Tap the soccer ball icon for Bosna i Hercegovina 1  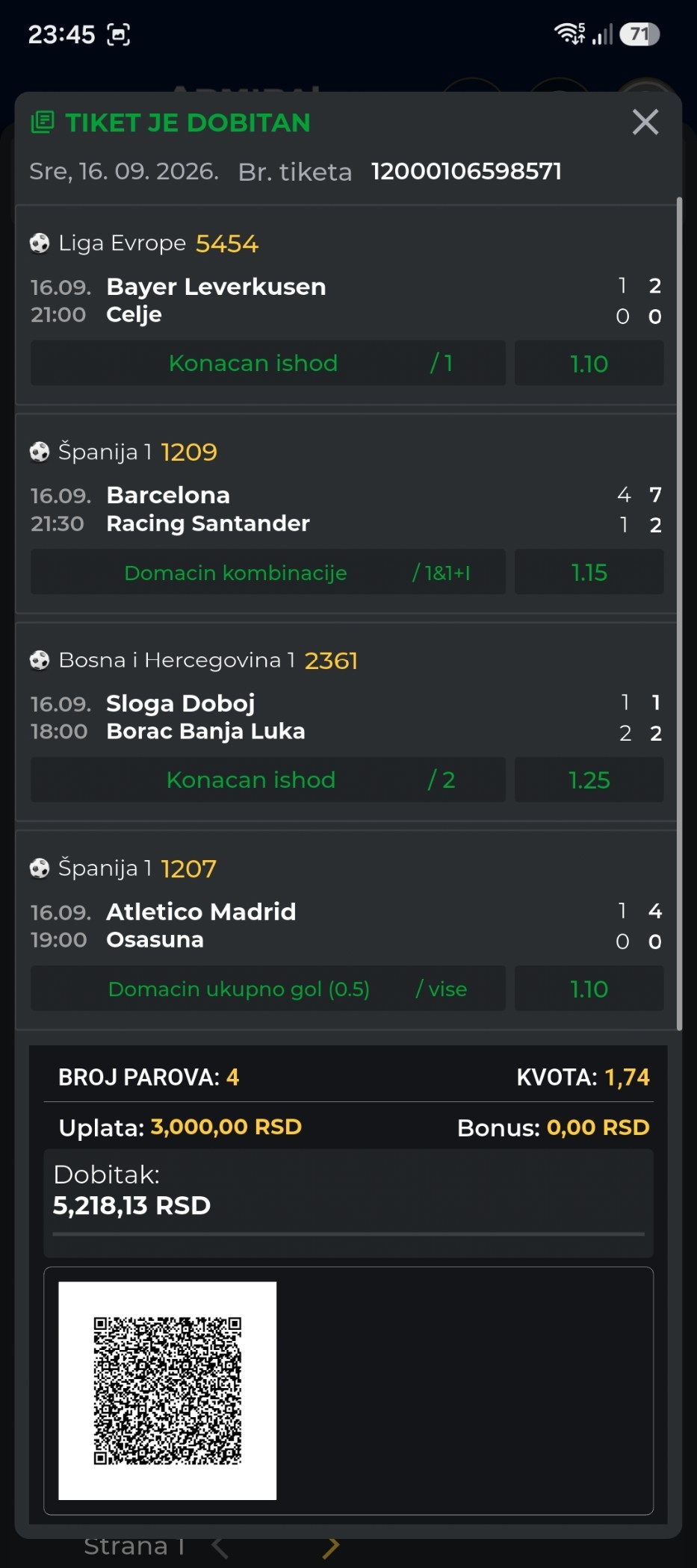click(x=40, y=660)
